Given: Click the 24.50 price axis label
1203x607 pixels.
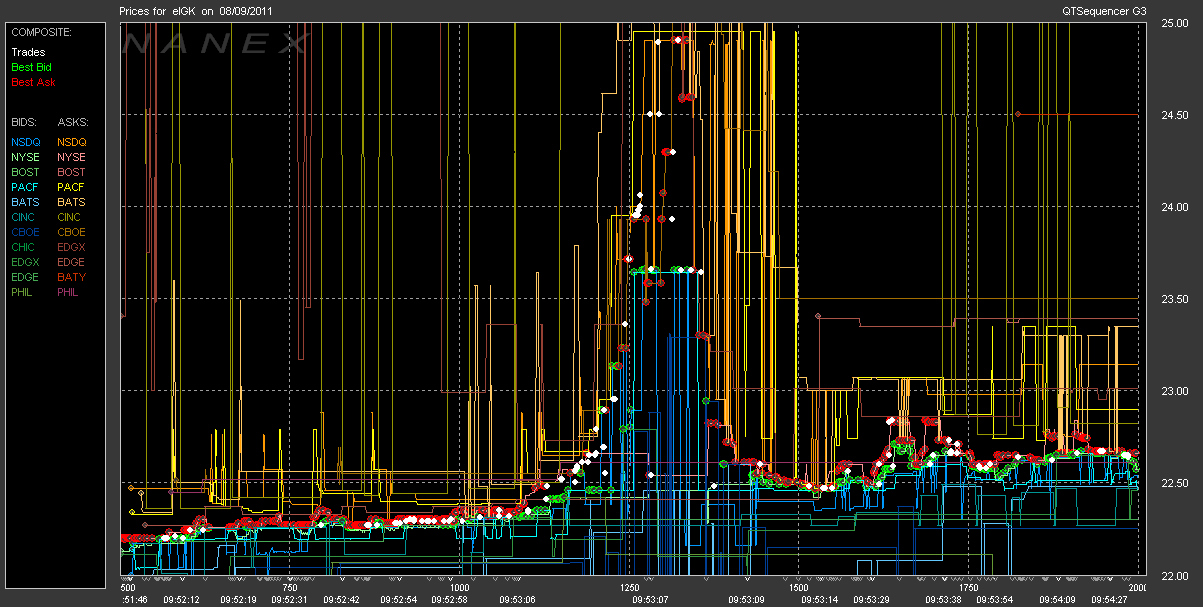Looking at the screenshot, I should click(1175, 115).
